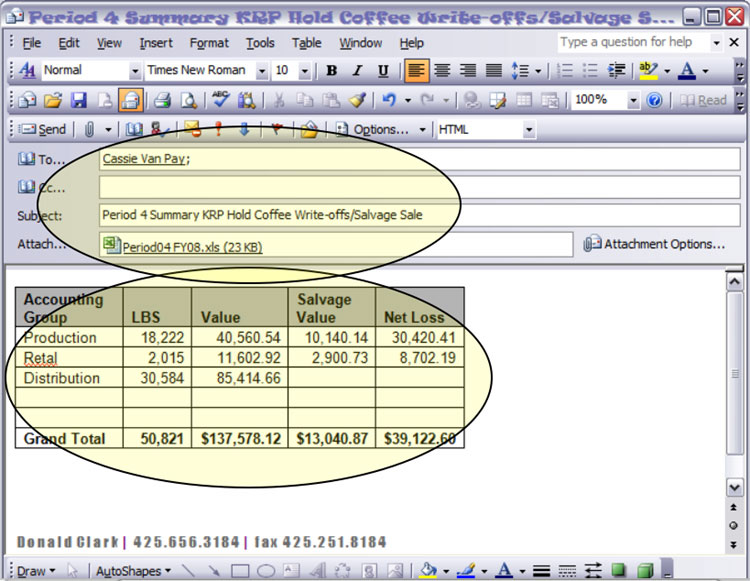The width and height of the screenshot is (750, 581).
Task: Open the 100% zoom dropdown
Action: point(633,100)
